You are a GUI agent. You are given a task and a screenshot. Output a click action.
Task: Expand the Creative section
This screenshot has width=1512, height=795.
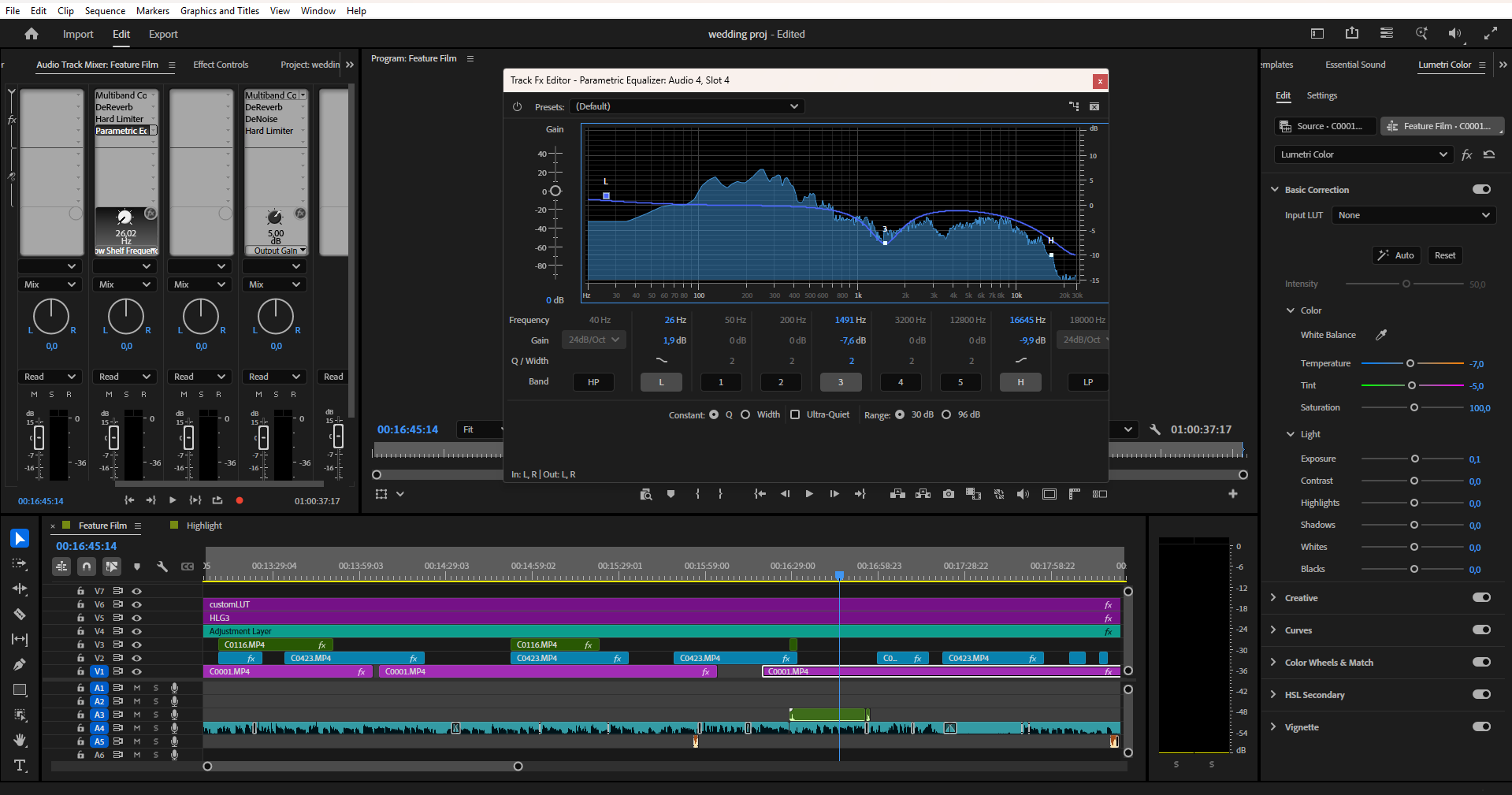coord(1273,597)
